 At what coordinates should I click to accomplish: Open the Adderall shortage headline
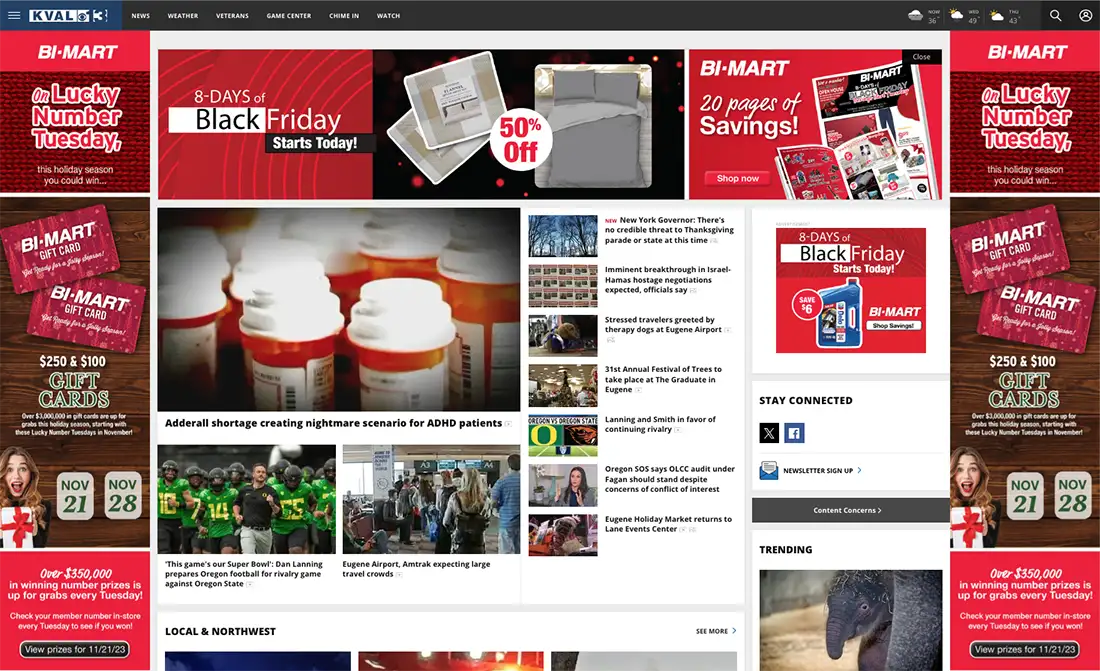pyautogui.click(x=333, y=423)
